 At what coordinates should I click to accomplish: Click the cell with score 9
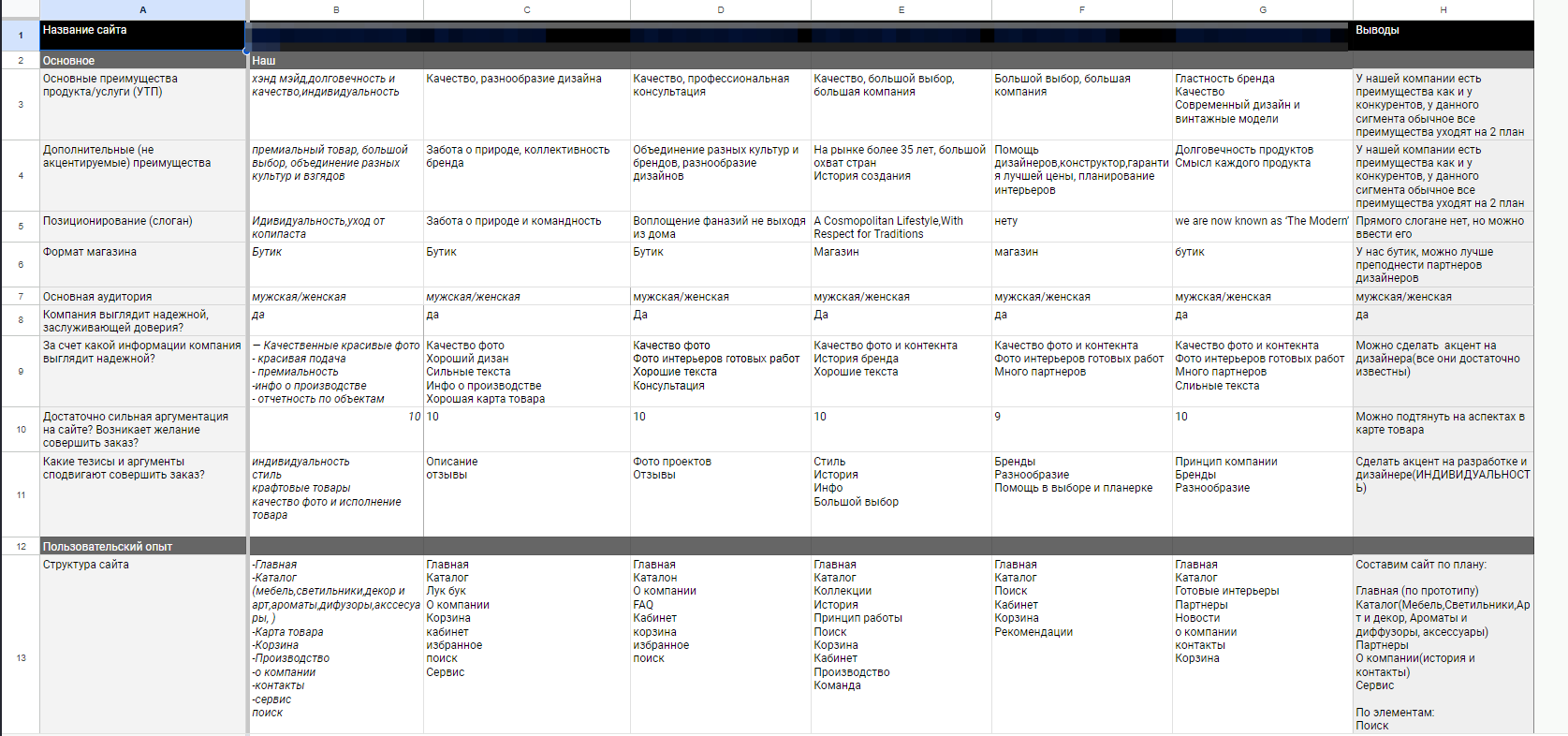(1081, 429)
